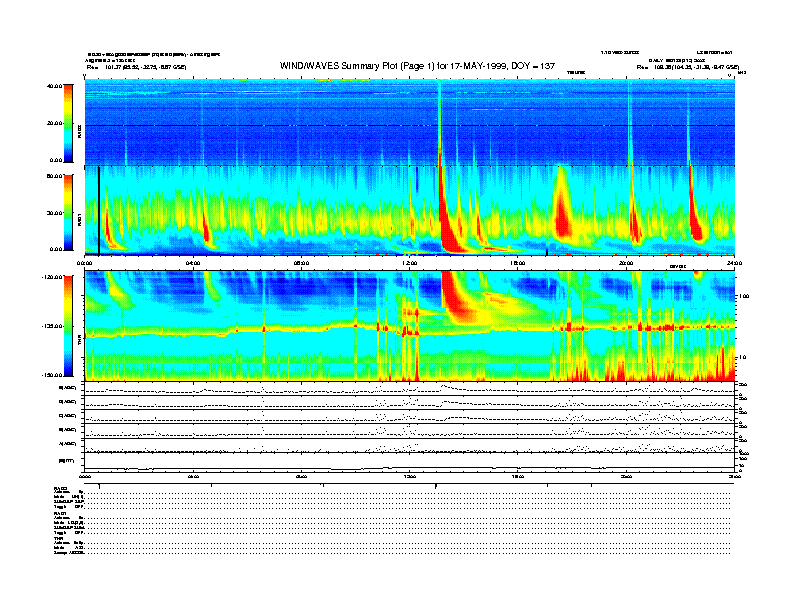Click the 20.00 tick on RAD2 color bar

54,123
